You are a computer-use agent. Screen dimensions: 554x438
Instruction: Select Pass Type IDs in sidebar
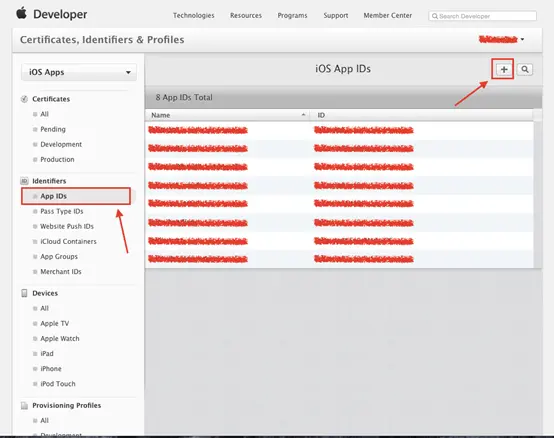coord(62,211)
